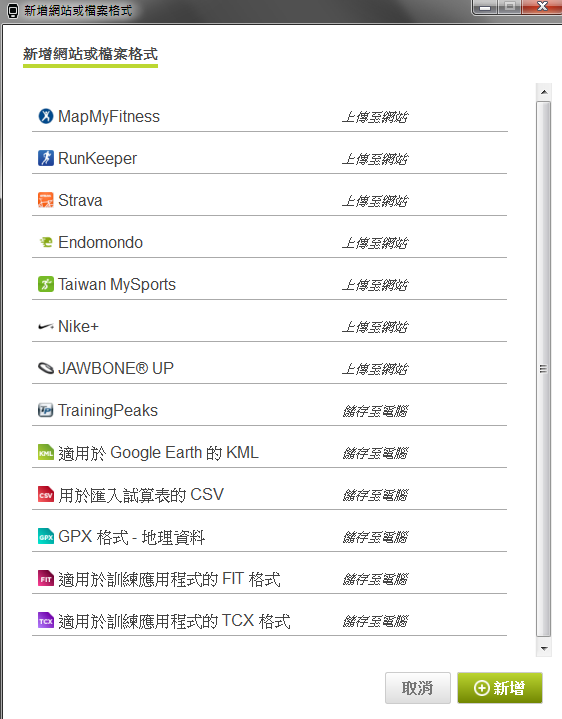
Task: Choose Strava as upload site
Action: pyautogui.click(x=80, y=200)
